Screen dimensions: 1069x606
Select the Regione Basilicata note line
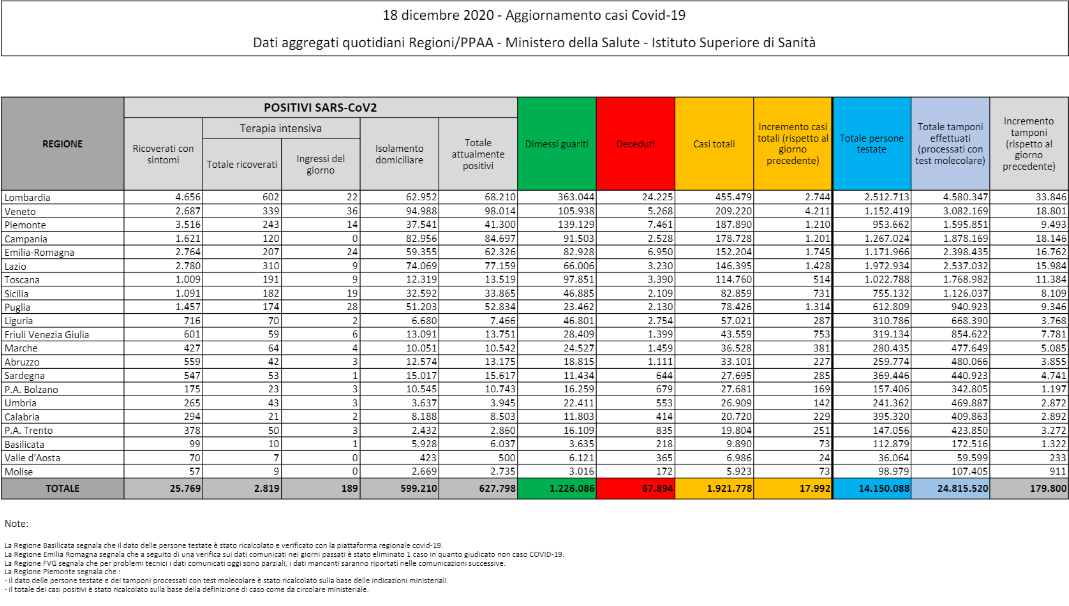tap(224, 545)
